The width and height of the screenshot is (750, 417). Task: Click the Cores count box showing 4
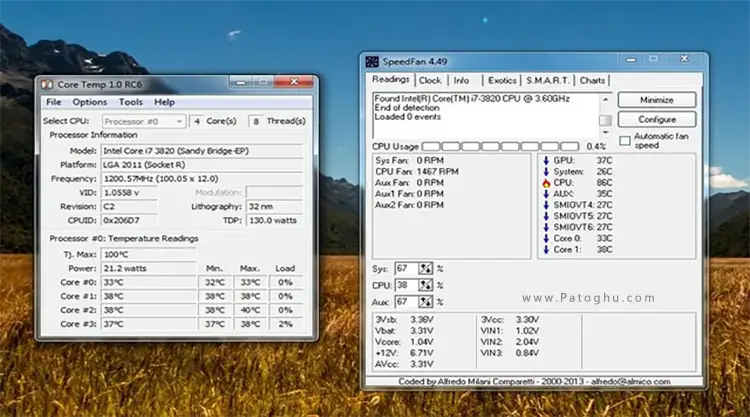click(x=197, y=121)
